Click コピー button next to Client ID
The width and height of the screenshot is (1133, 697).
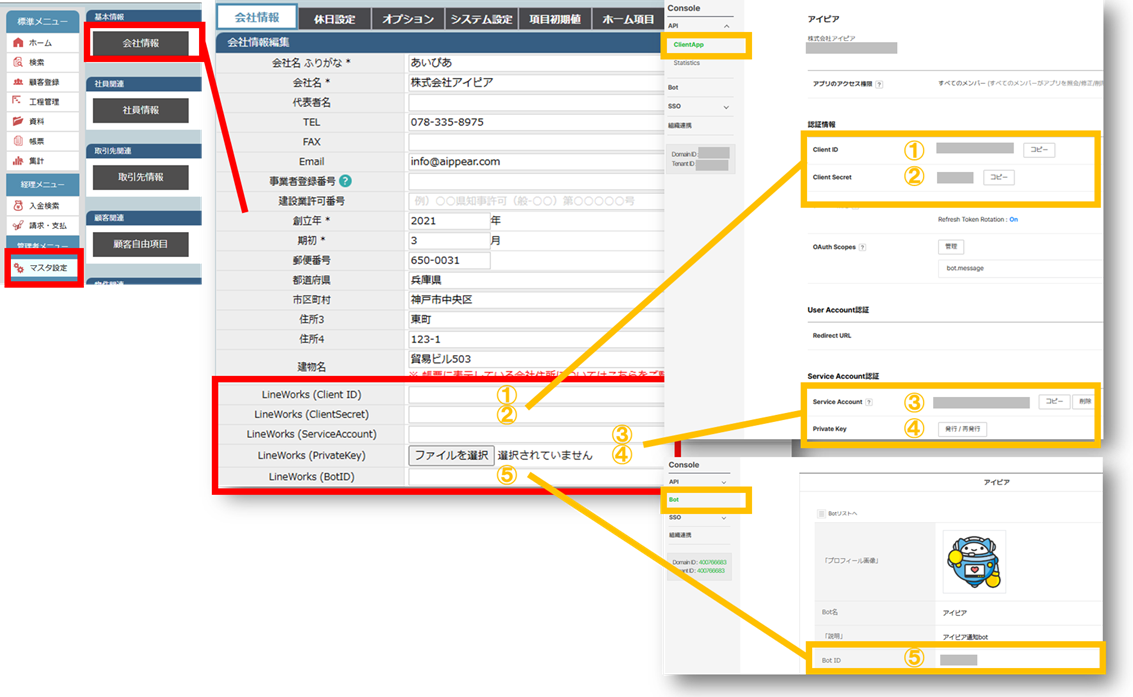click(x=1038, y=150)
